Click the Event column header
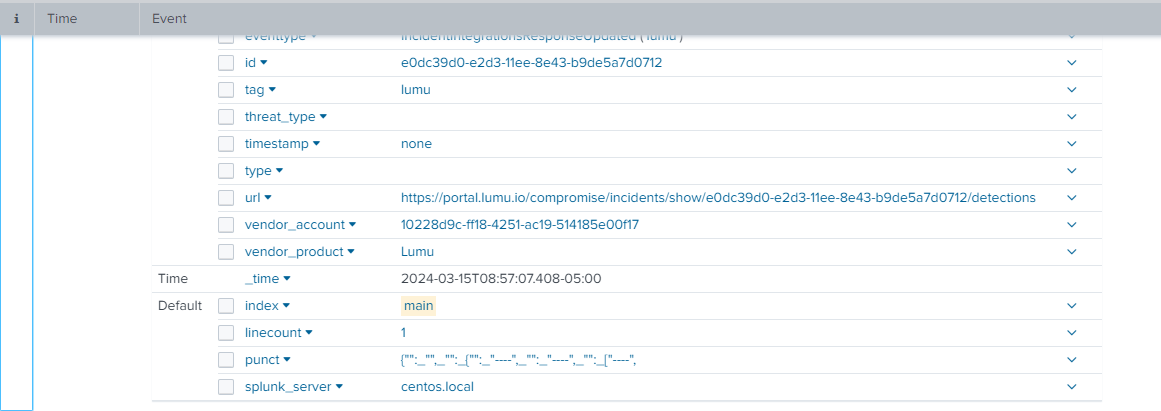This screenshot has height=411, width=1161. 169,19
